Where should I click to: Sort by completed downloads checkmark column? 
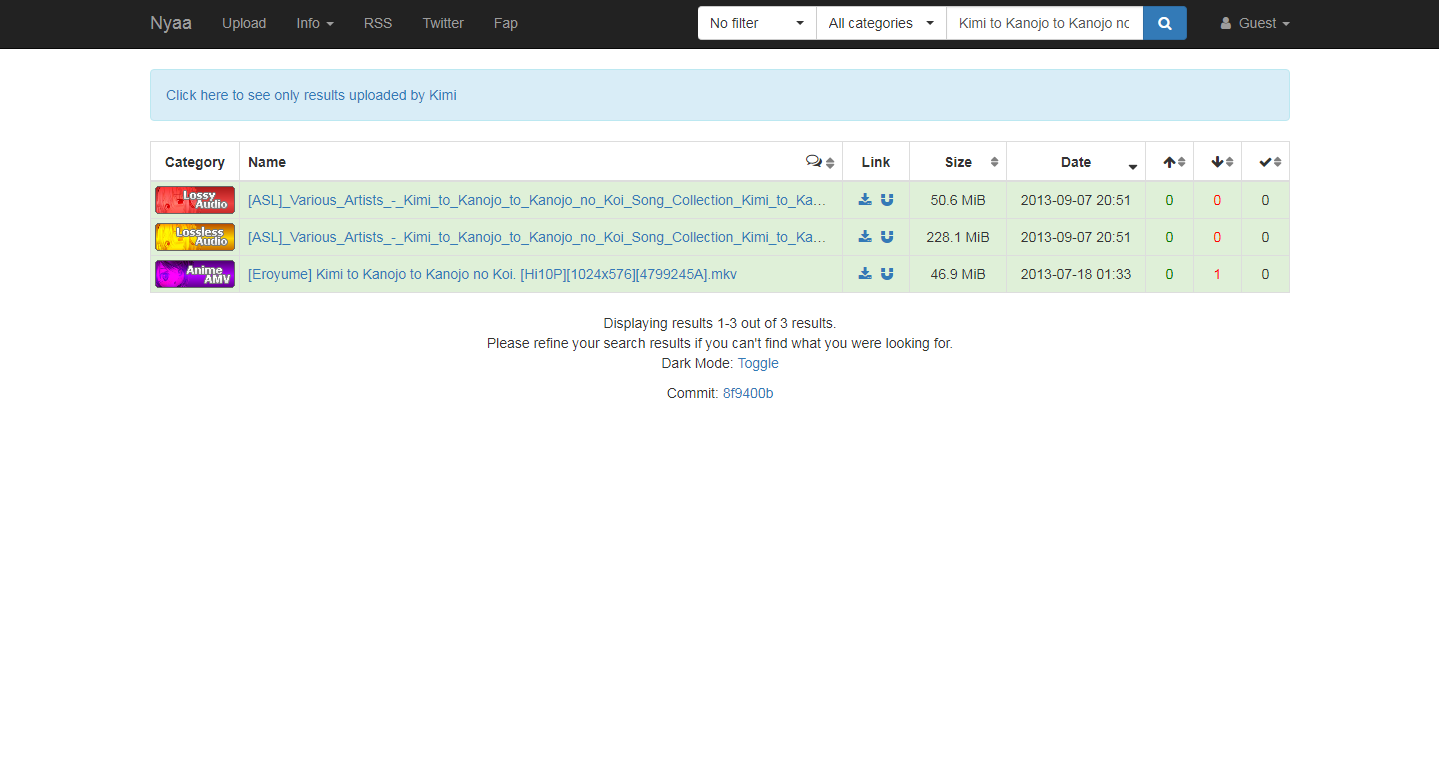tap(1265, 162)
